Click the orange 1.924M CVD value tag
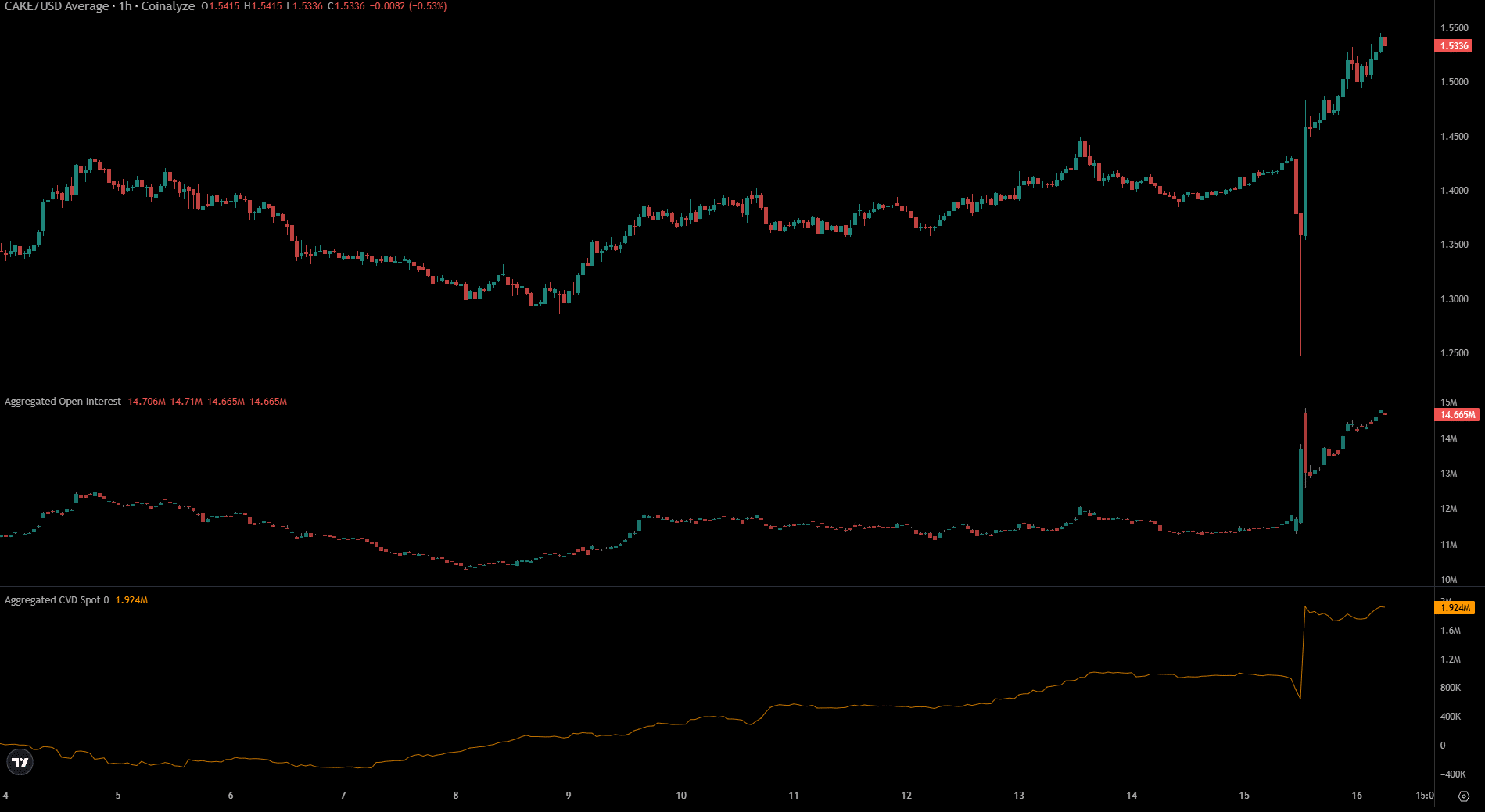1485x812 pixels. [1455, 608]
